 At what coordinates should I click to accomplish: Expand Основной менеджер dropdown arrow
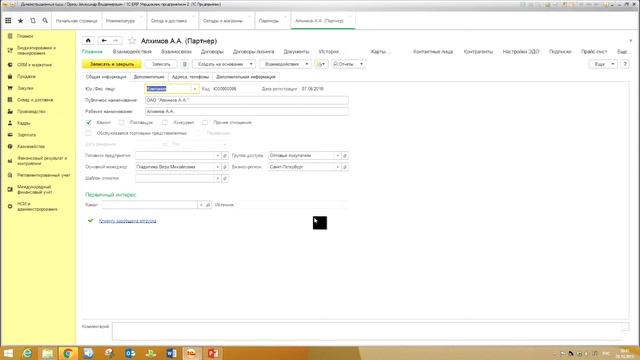click(217, 167)
